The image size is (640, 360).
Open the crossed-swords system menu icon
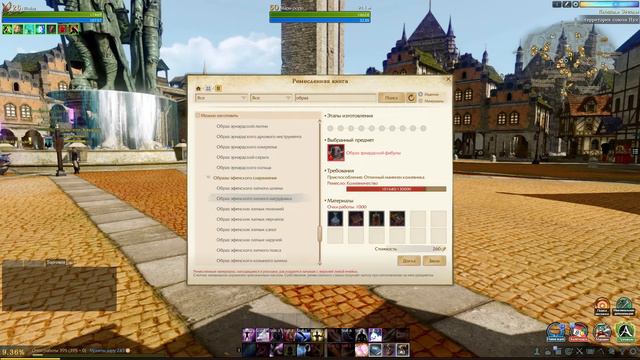click(580, 351)
